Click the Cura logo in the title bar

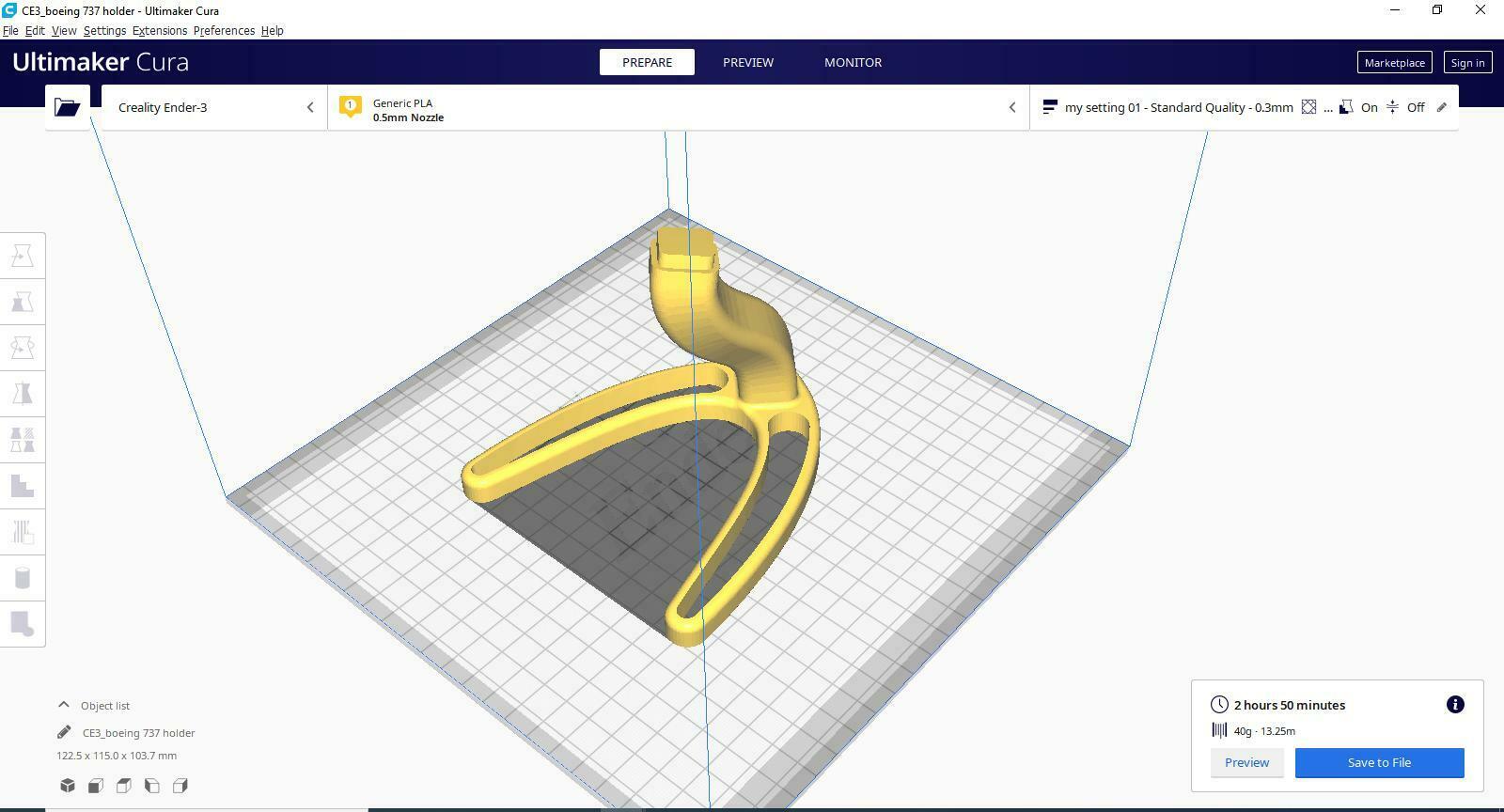click(x=9, y=10)
